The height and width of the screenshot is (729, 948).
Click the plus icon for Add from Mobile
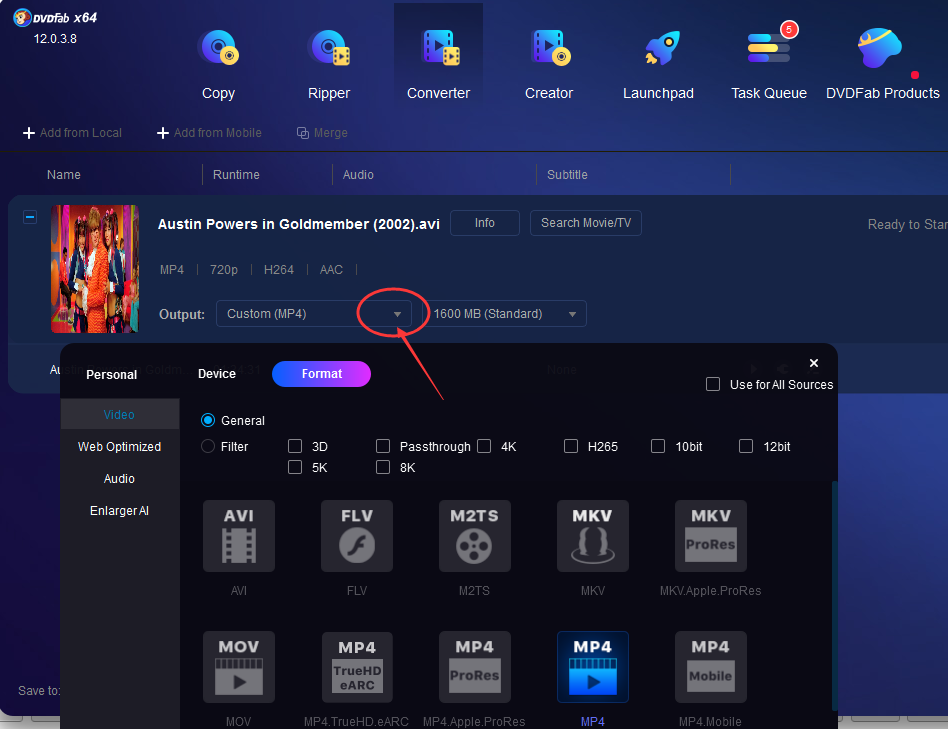click(x=163, y=133)
